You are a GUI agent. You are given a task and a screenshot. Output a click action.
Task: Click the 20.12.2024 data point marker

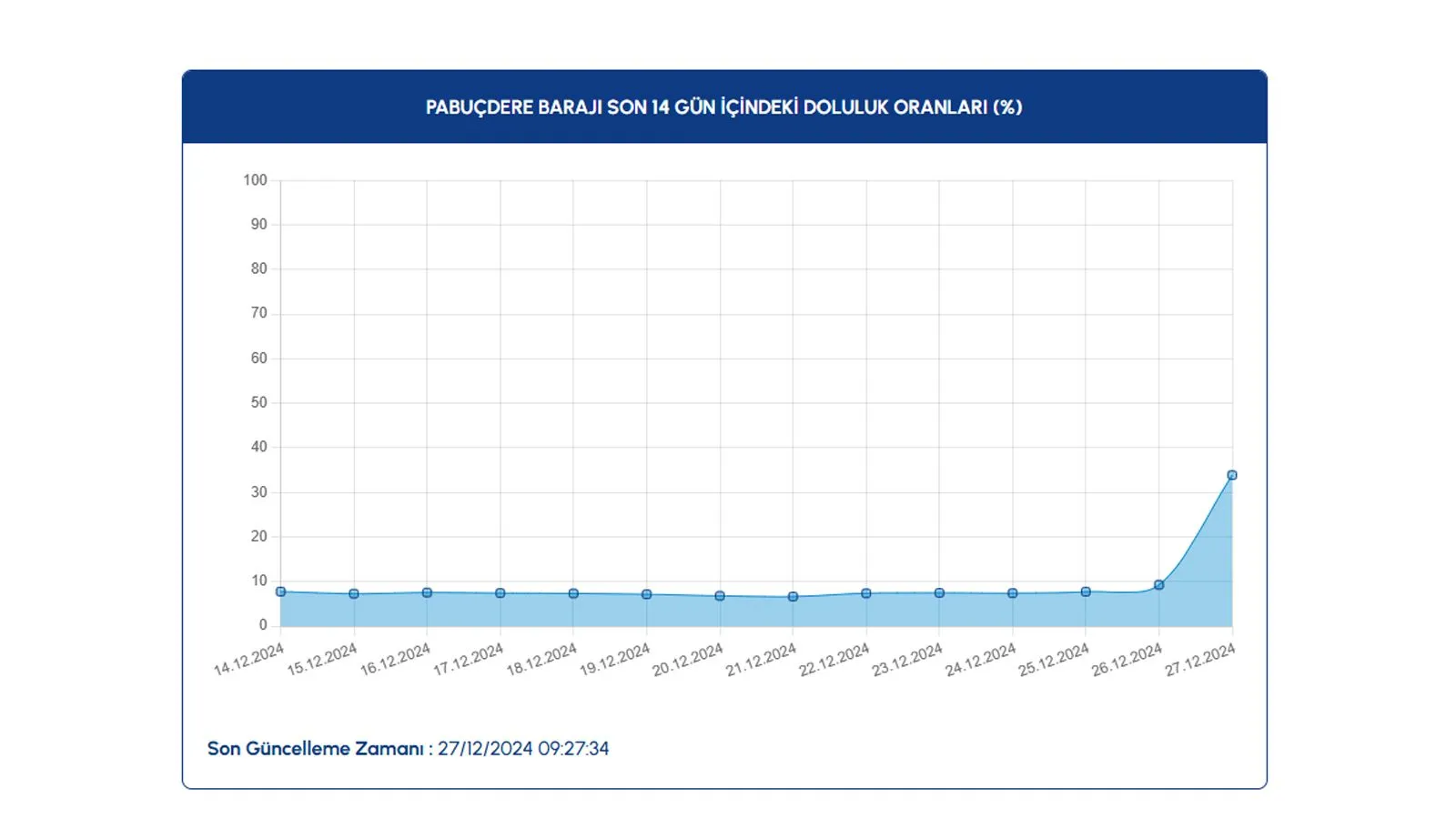[x=720, y=597]
